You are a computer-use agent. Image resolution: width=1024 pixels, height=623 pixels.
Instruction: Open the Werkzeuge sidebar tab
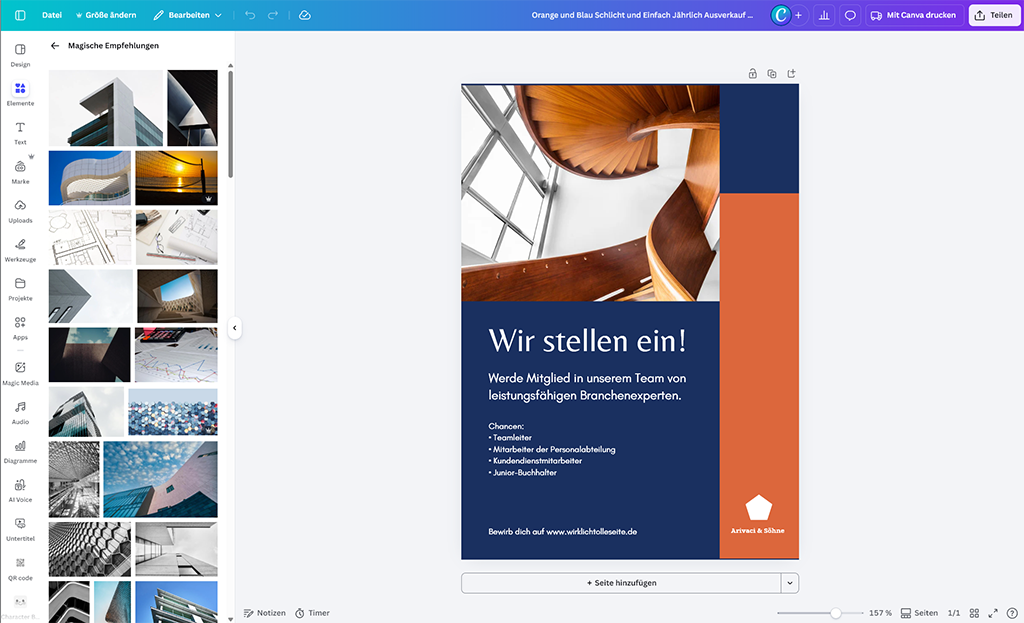[x=20, y=250]
